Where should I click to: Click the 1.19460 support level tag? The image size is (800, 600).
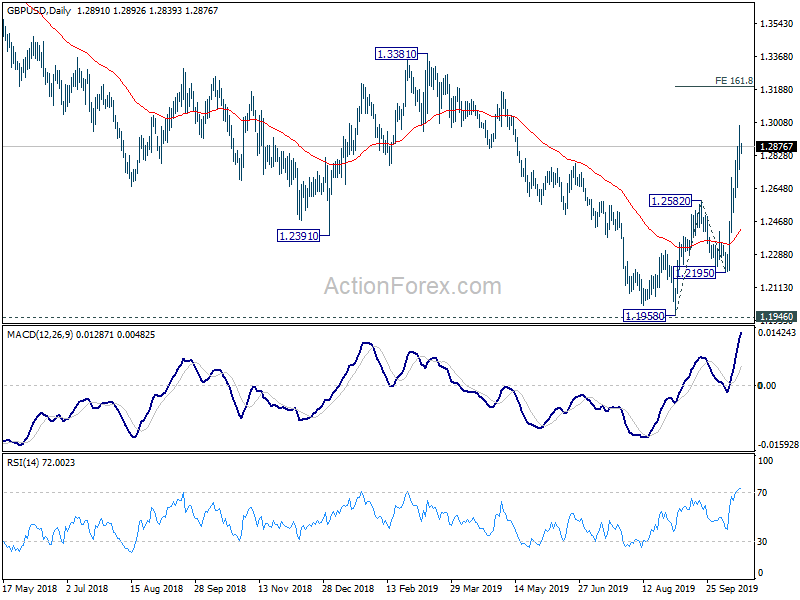[777, 317]
